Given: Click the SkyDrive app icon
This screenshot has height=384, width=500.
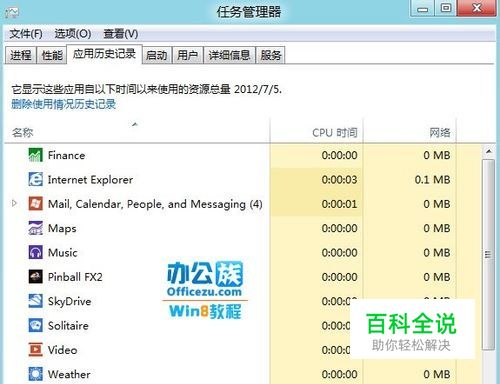Looking at the screenshot, I should coord(35,301).
